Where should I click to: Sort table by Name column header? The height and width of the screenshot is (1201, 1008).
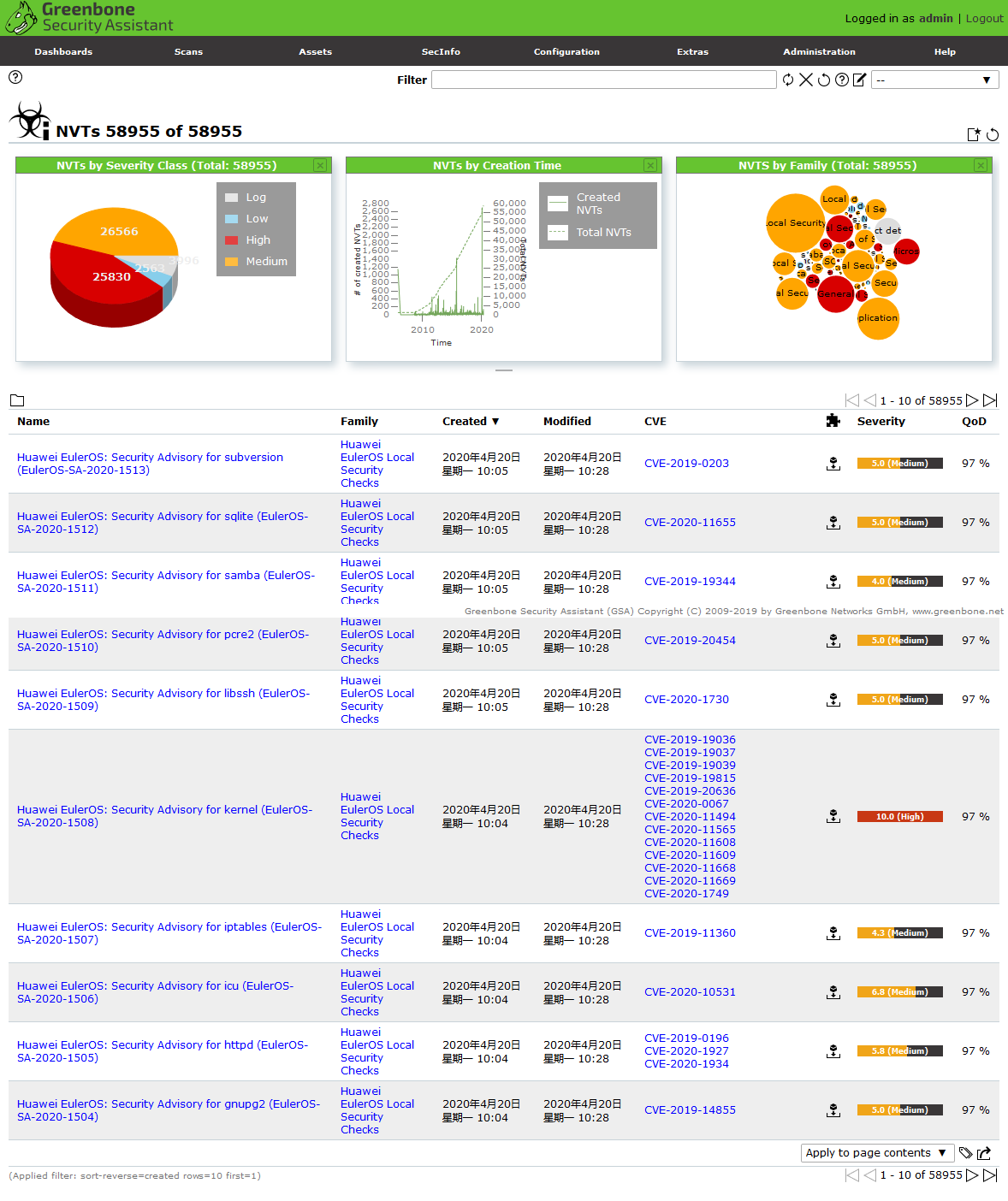click(33, 422)
